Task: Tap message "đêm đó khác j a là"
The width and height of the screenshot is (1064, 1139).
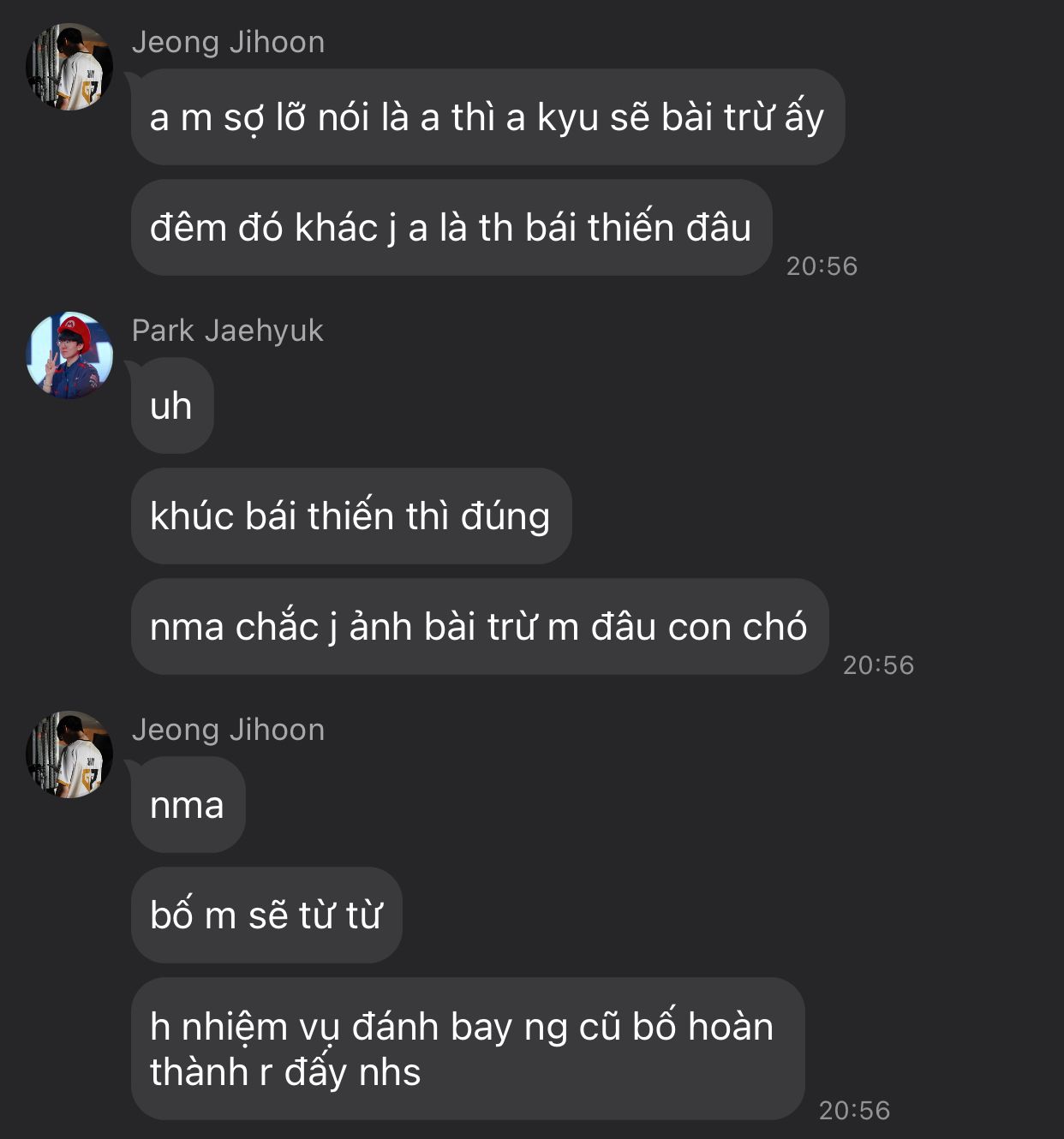Action: coord(451,228)
